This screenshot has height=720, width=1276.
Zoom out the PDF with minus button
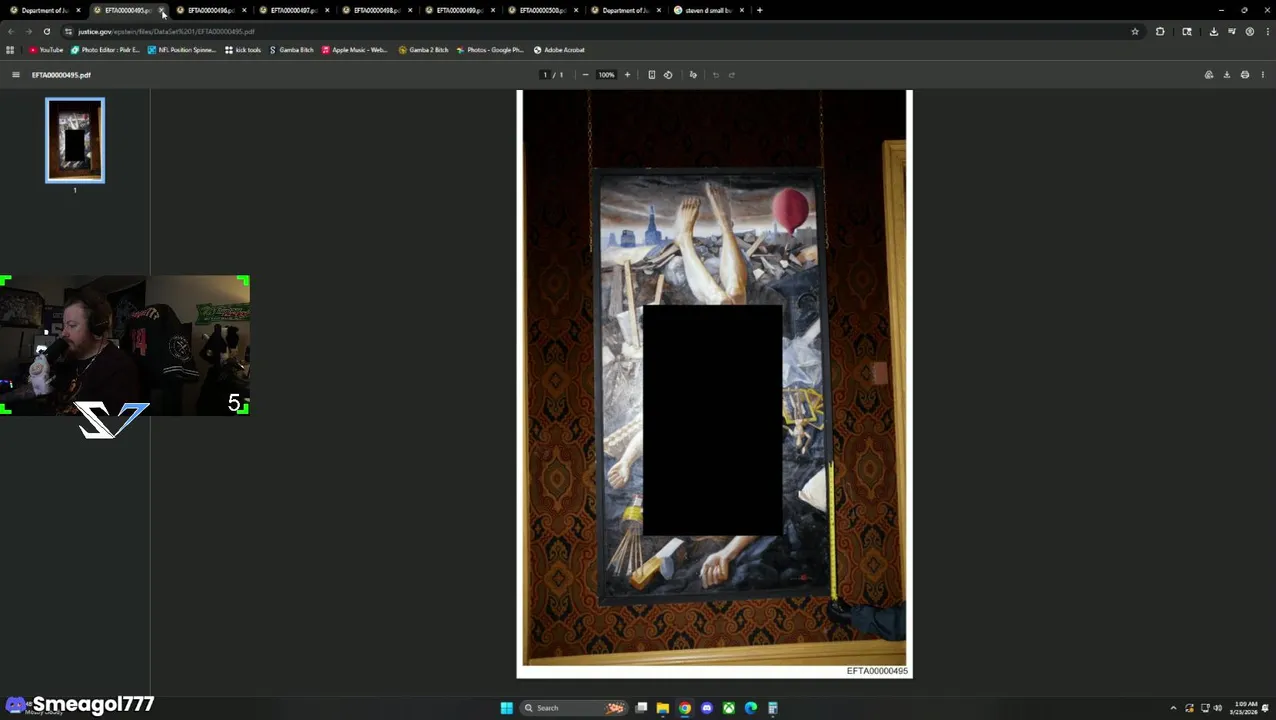585,75
